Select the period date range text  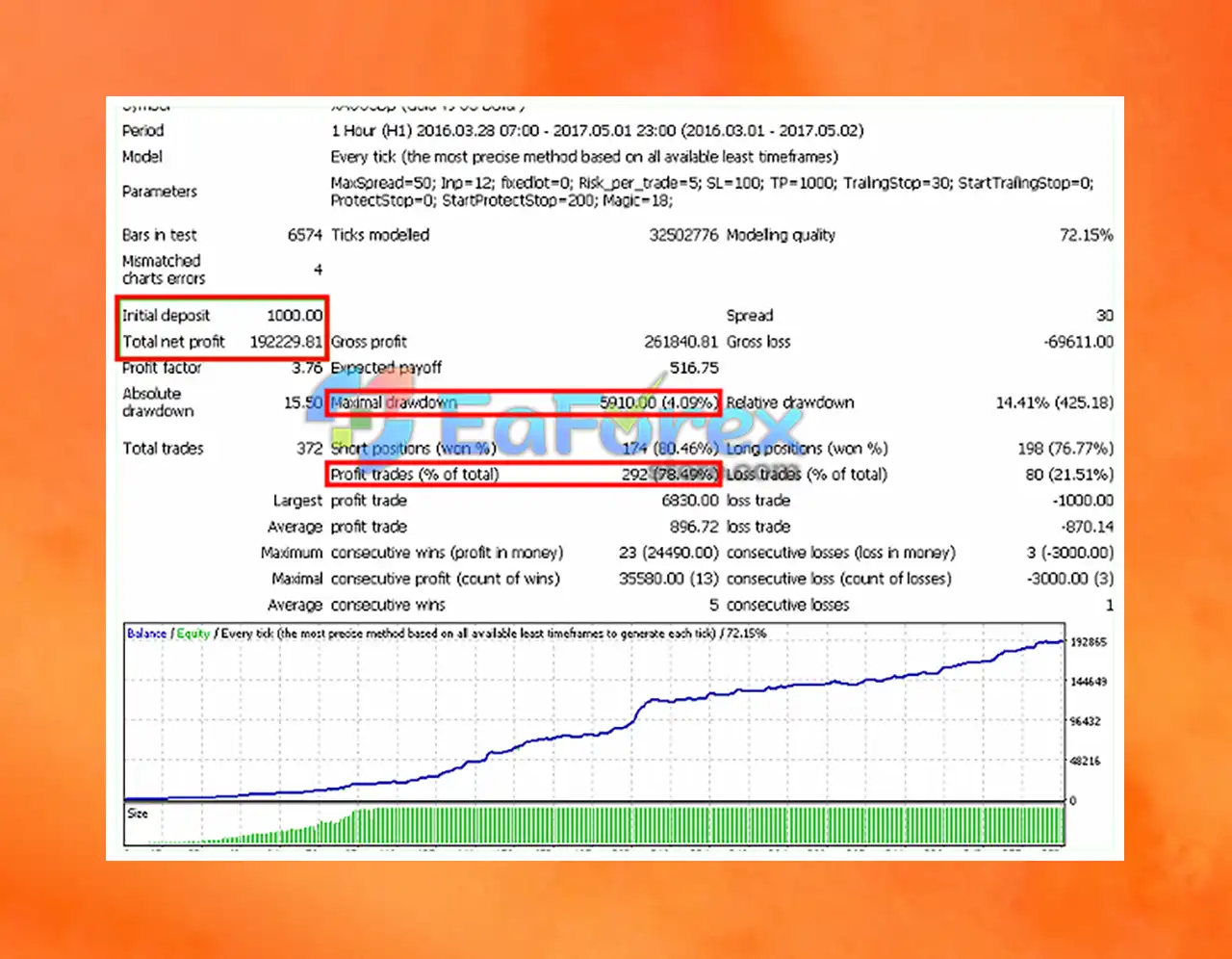point(597,130)
